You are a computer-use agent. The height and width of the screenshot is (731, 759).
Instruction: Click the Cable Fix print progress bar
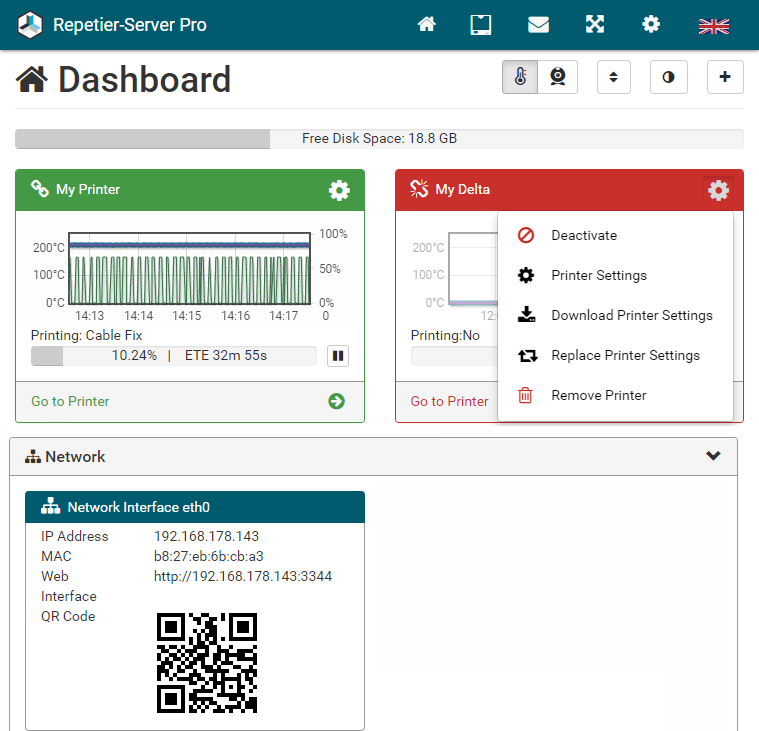point(173,355)
